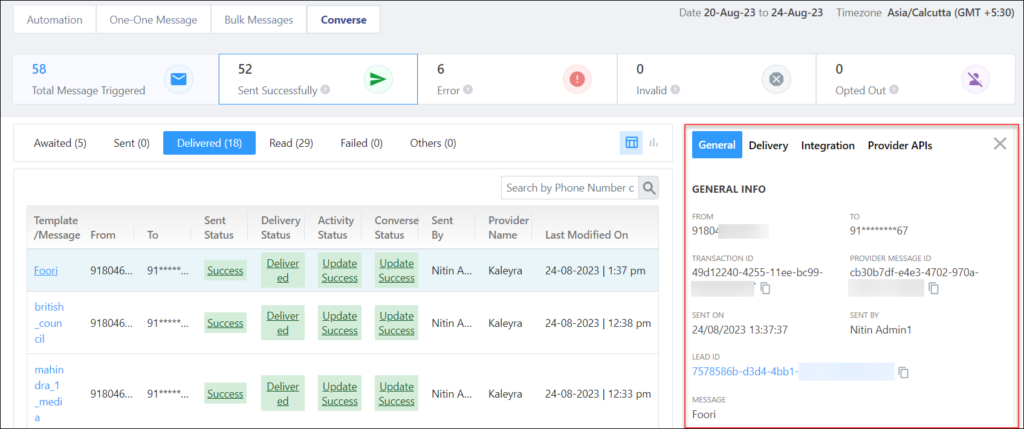Screen dimensions: 1024x429
Task: Open the Foori template link
Action: point(46,269)
